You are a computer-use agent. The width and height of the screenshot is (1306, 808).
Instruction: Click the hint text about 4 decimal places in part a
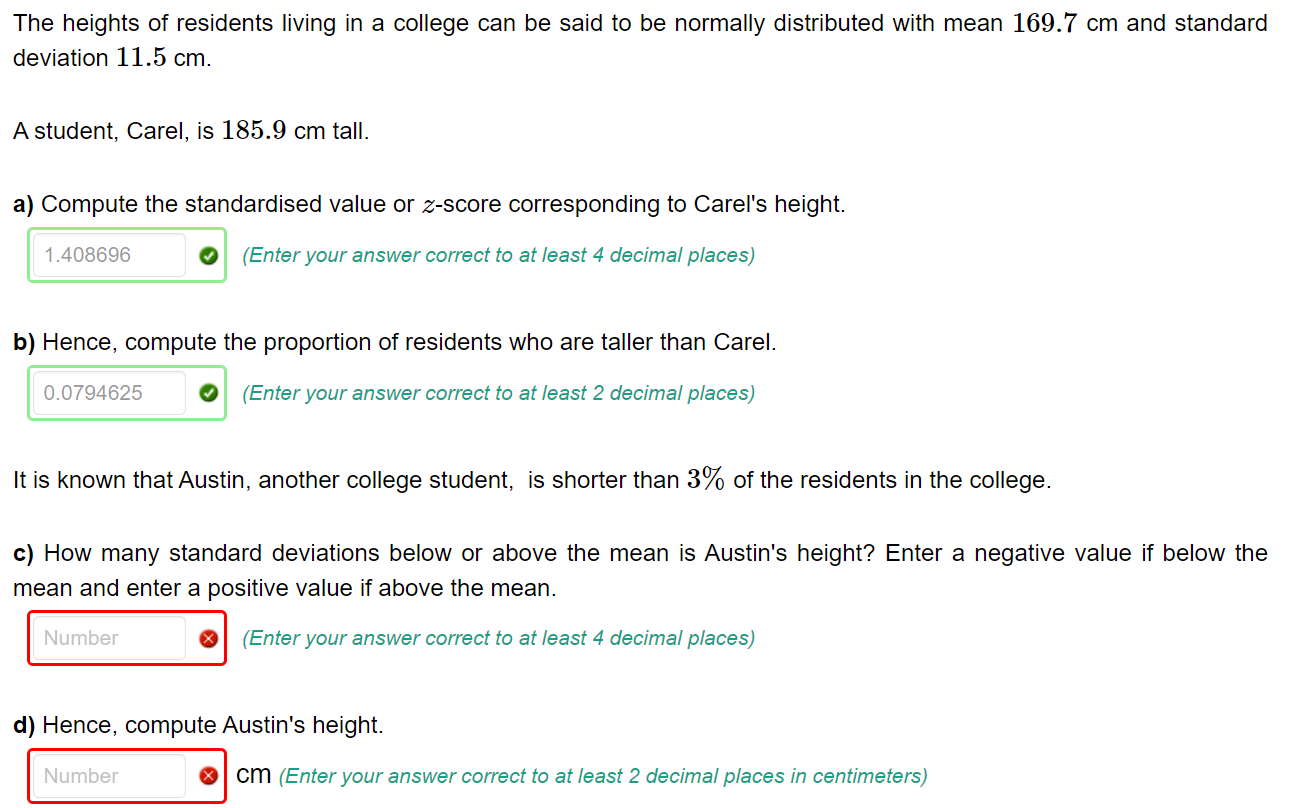click(498, 256)
